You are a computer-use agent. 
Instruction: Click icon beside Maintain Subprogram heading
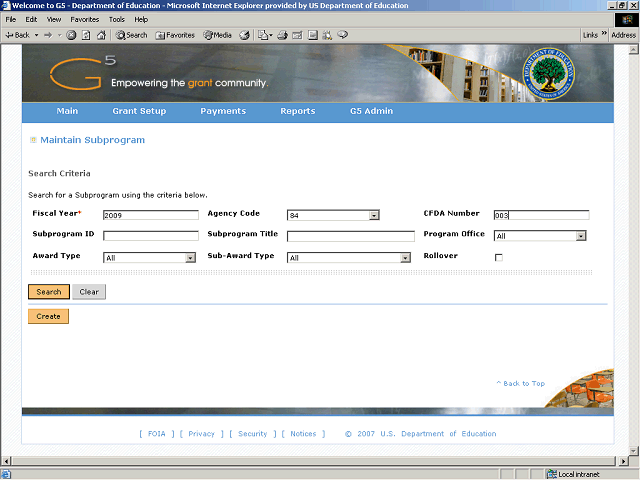[33, 140]
